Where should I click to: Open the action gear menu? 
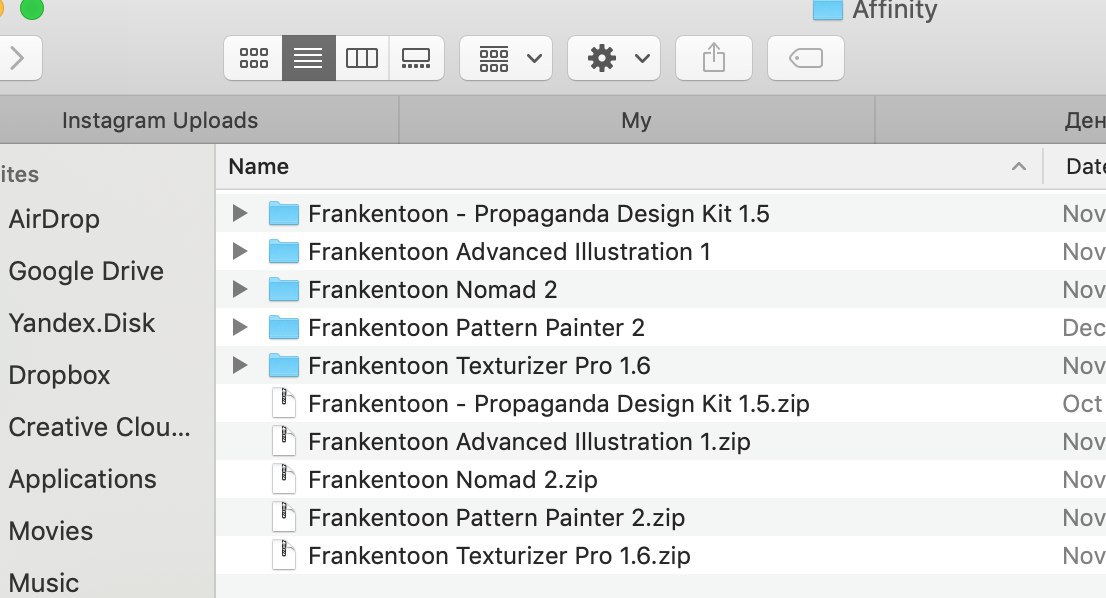614,58
